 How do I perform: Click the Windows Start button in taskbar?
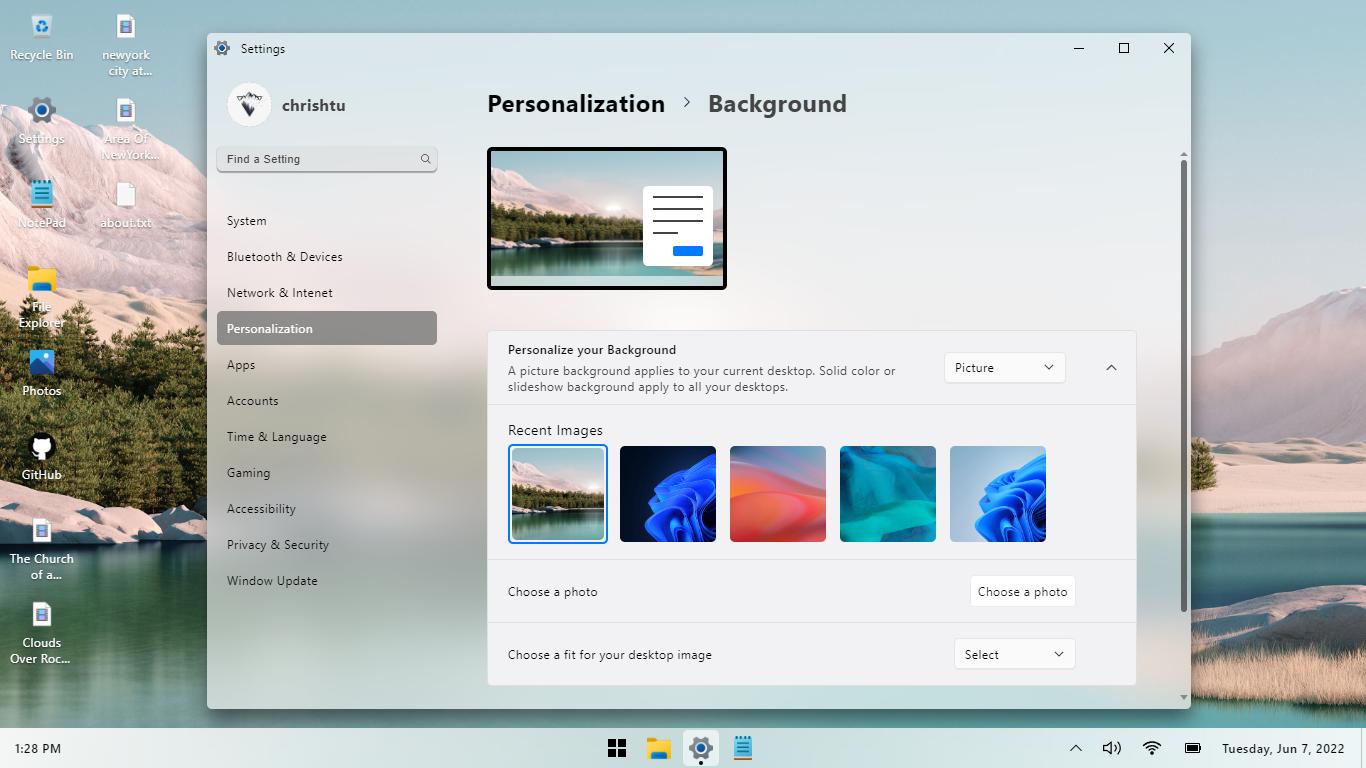point(617,748)
